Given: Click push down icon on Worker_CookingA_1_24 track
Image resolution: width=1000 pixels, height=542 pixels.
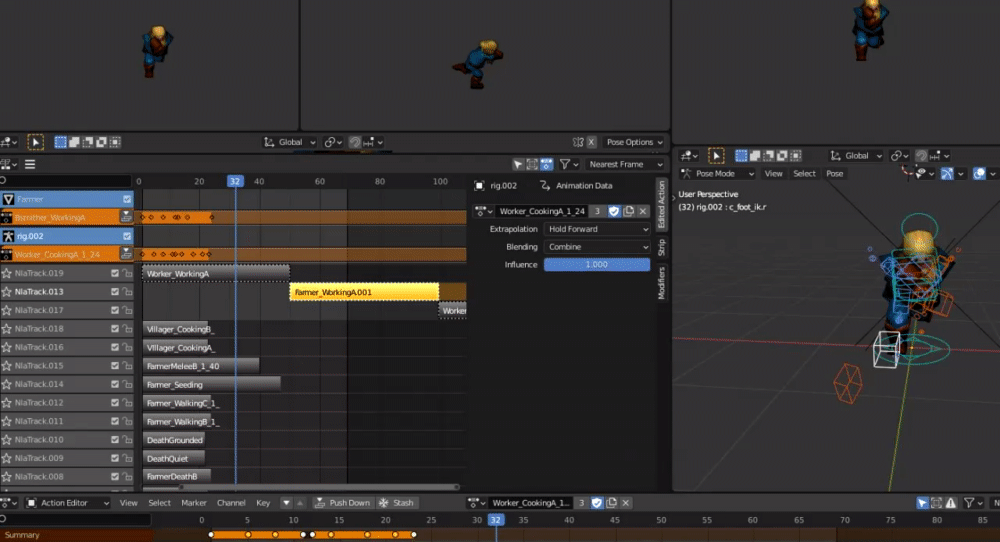Looking at the screenshot, I should [x=127, y=255].
